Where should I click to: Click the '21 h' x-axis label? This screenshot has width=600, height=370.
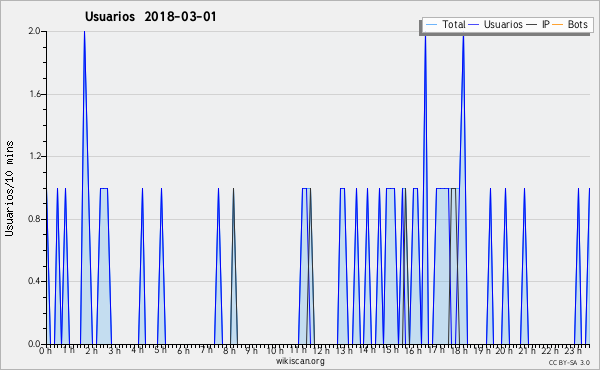[528, 350]
